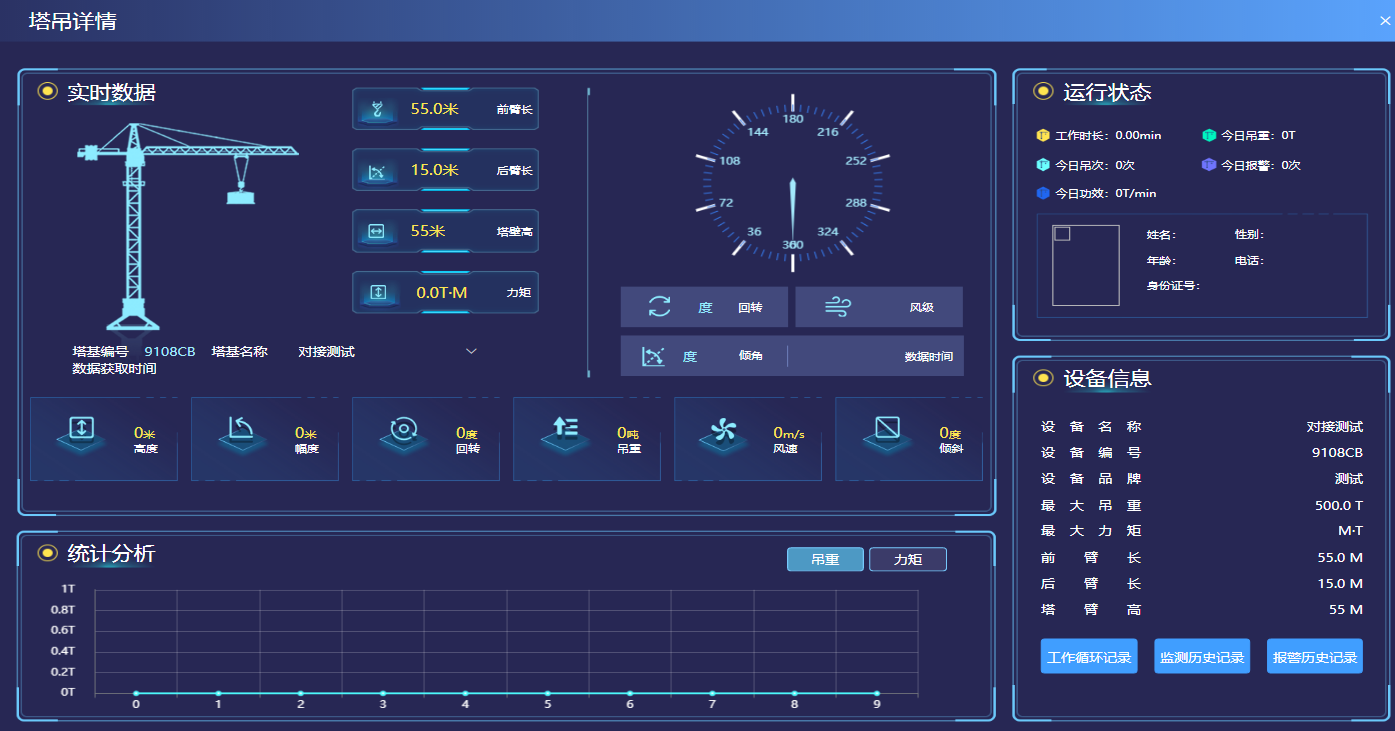Click the torque icon beside 力矩
Screen dimensions: 1395x731
click(x=378, y=292)
